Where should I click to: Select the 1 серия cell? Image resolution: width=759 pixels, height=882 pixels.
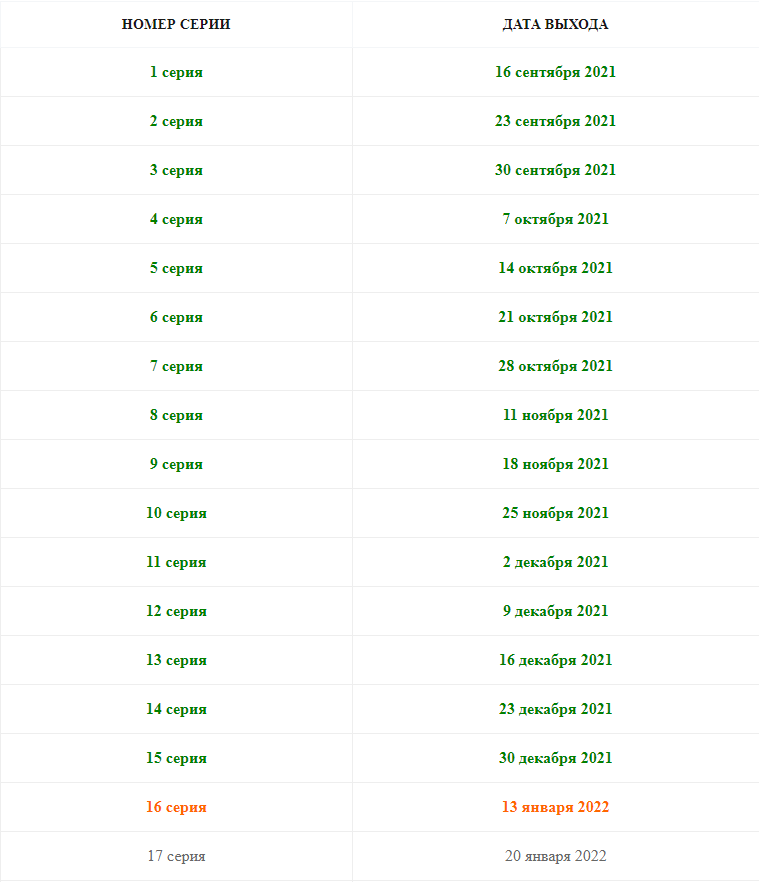(176, 72)
